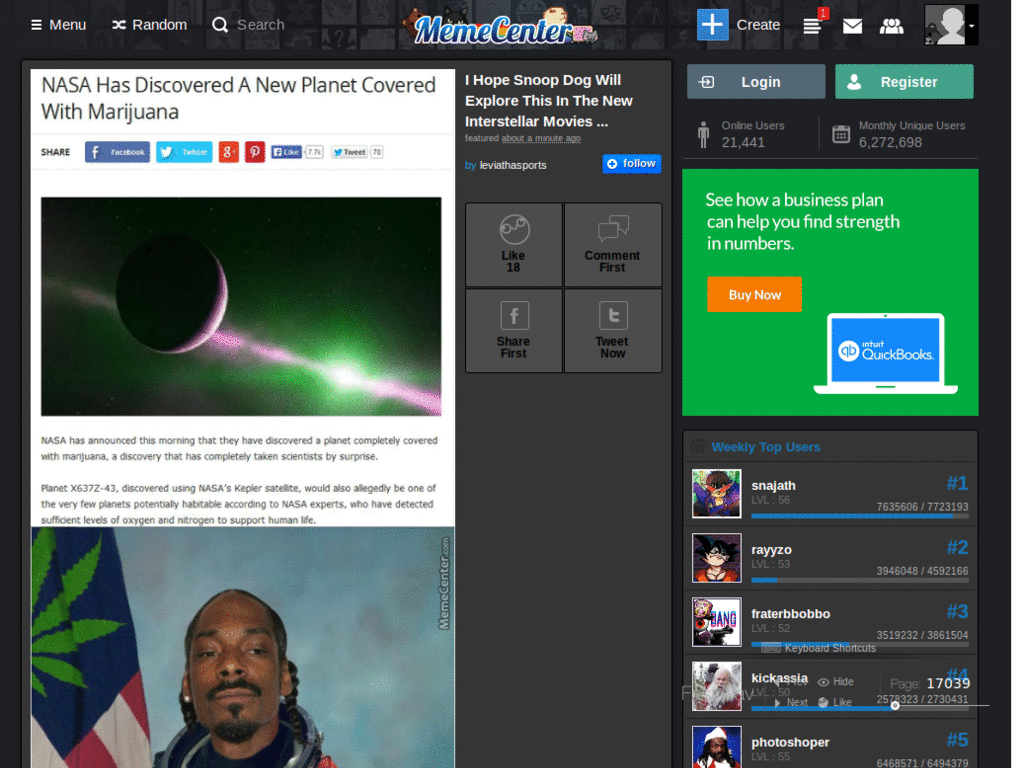Image resolution: width=1024 pixels, height=768 pixels.
Task: Click the 'about a minute ago' timestamp
Action: coord(541,138)
